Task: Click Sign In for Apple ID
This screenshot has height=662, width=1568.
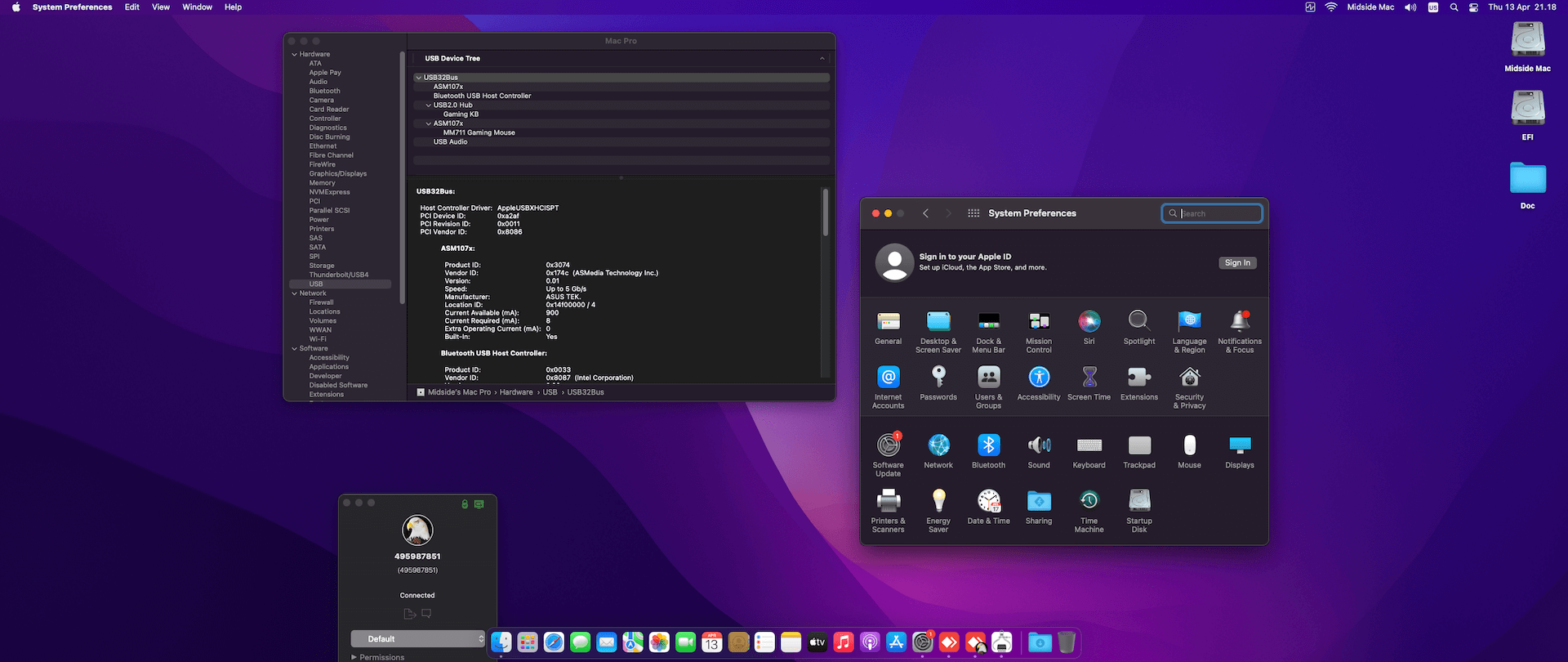Action: [1237, 263]
